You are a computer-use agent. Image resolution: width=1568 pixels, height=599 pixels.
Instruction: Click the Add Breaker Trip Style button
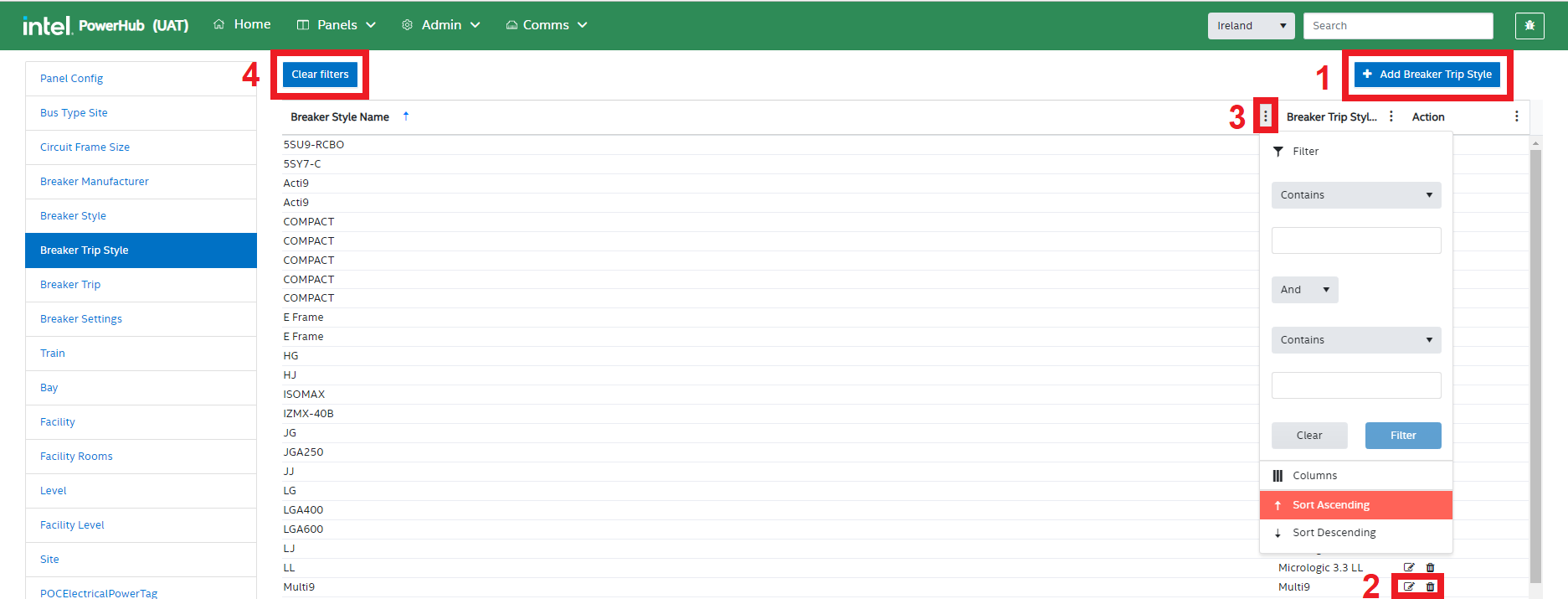tap(1427, 75)
